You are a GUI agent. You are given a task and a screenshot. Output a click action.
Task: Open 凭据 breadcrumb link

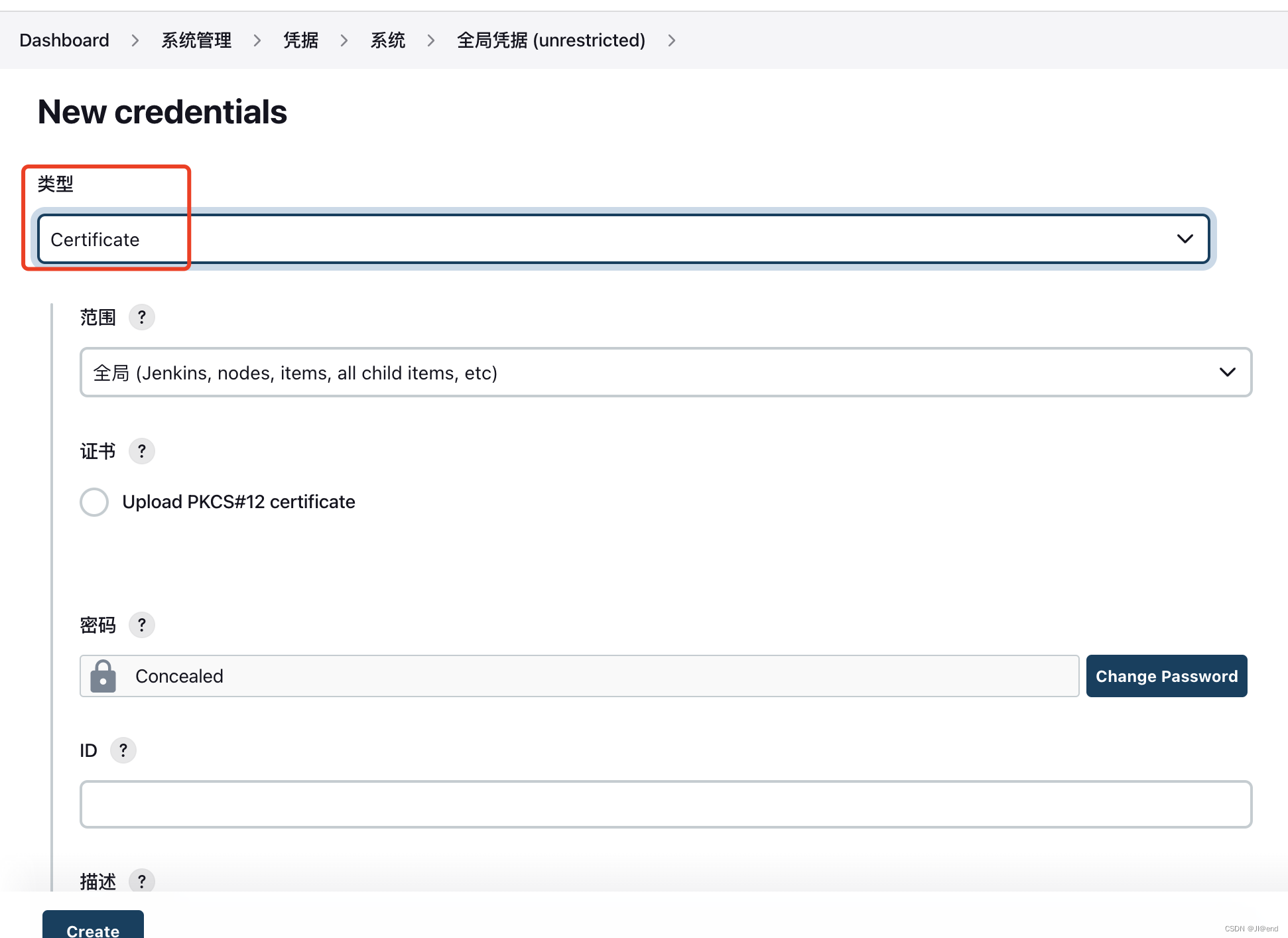(x=301, y=40)
